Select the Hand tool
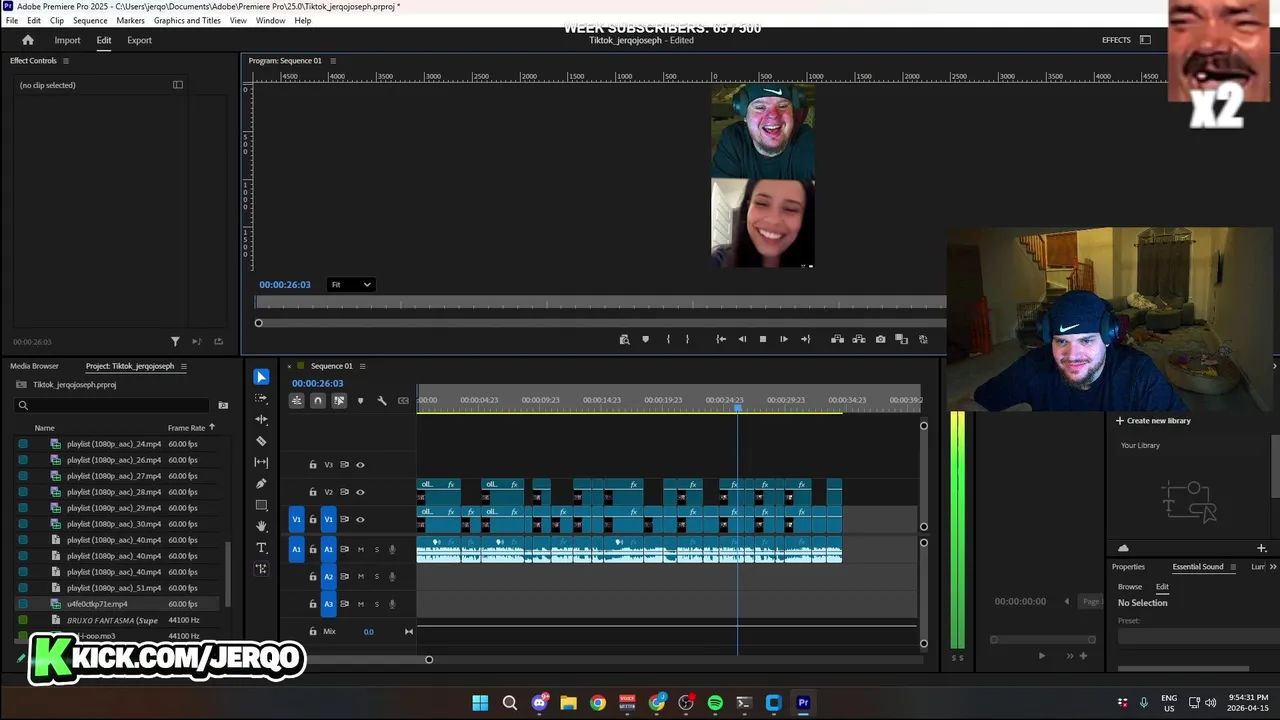The width and height of the screenshot is (1280, 720). pos(261,526)
